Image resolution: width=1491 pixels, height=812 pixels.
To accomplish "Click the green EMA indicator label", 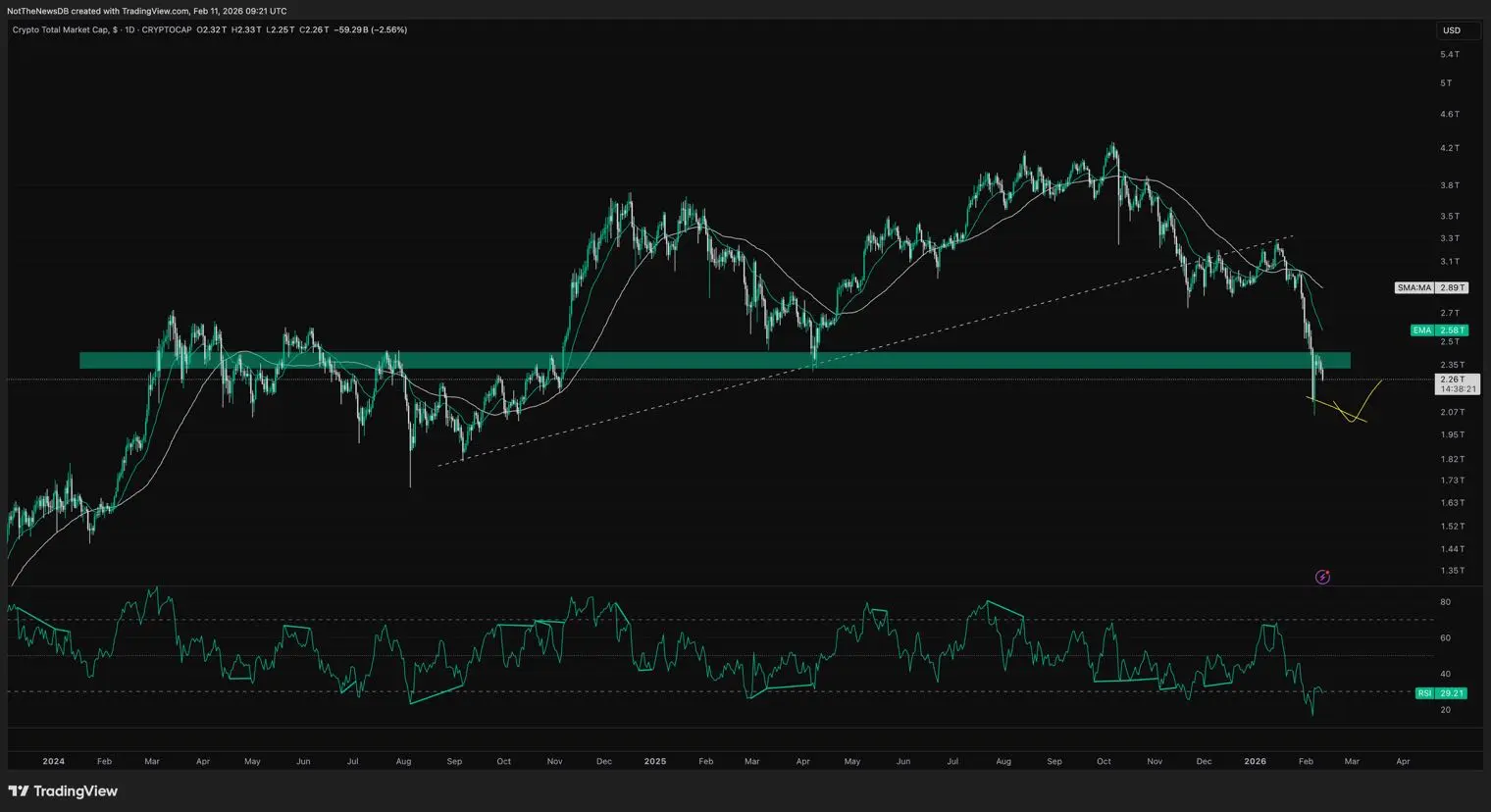I will 1421,330.
